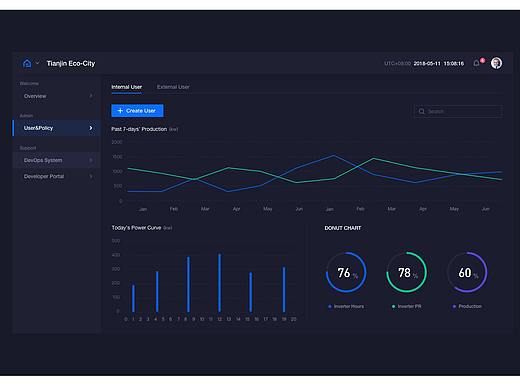Image resolution: width=520 pixels, height=390 pixels.
Task: Click Today's Power Curve heading
Action: coord(136,228)
